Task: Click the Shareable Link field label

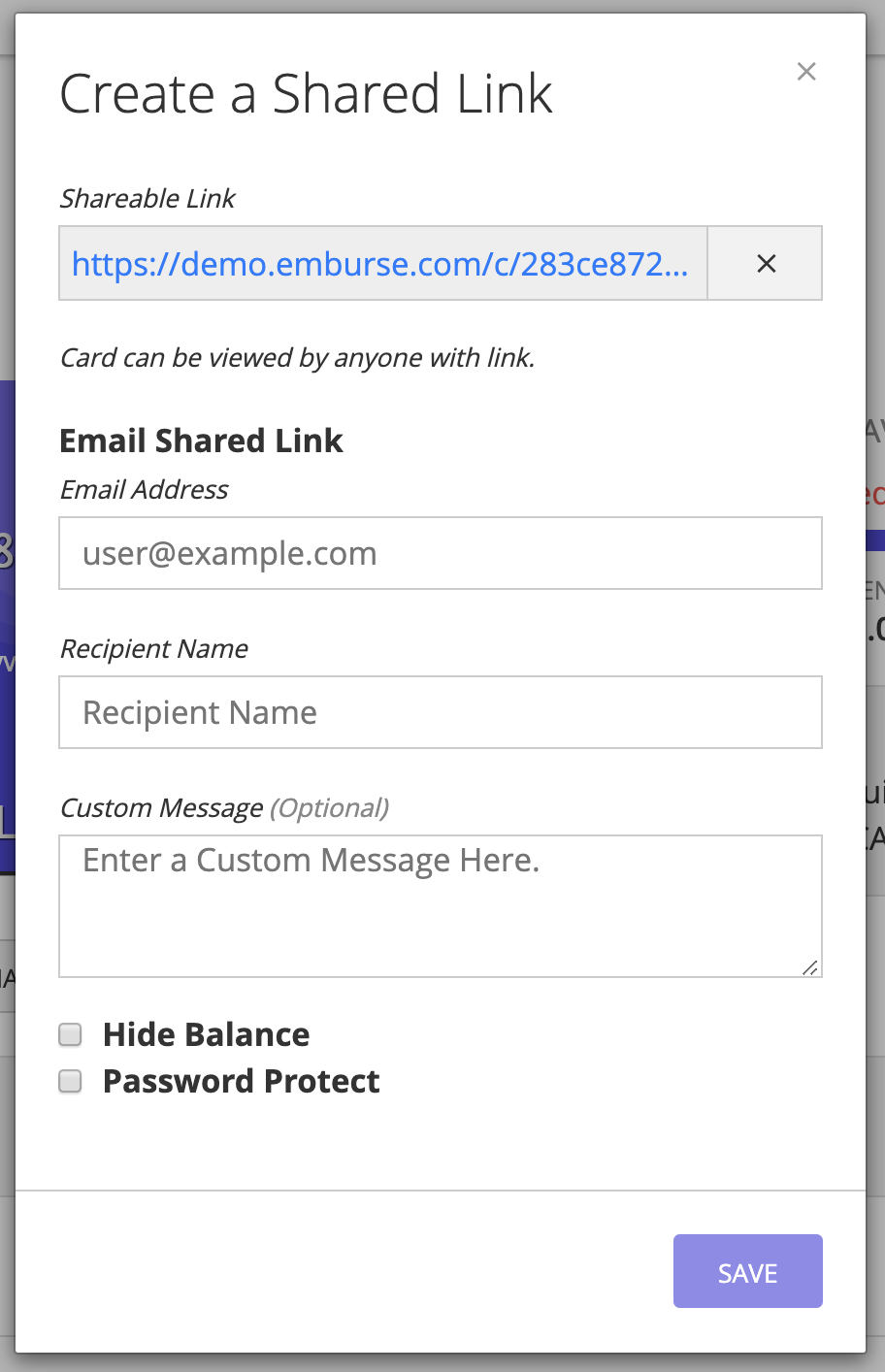Action: tap(147, 199)
